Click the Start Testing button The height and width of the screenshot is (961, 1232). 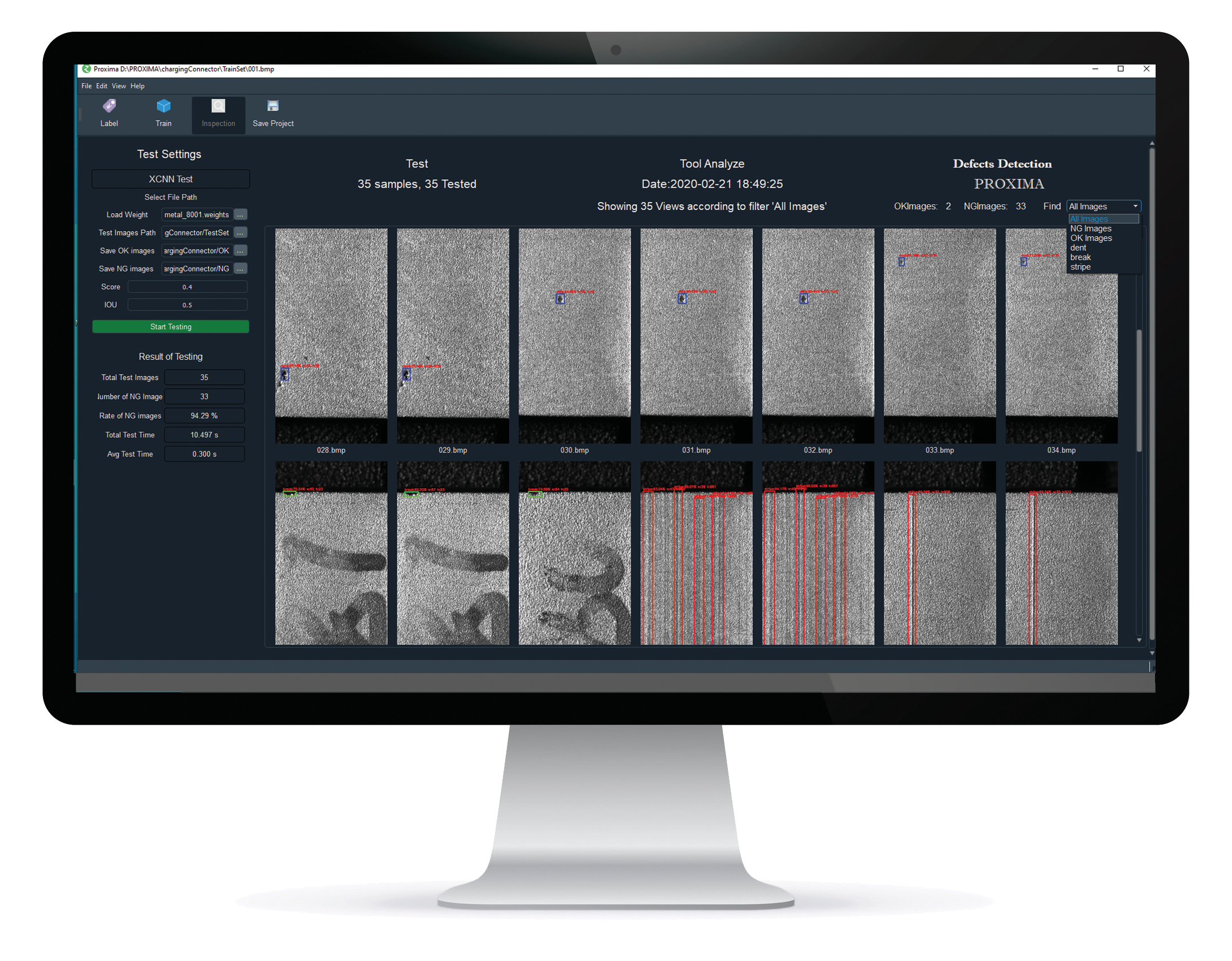point(170,327)
